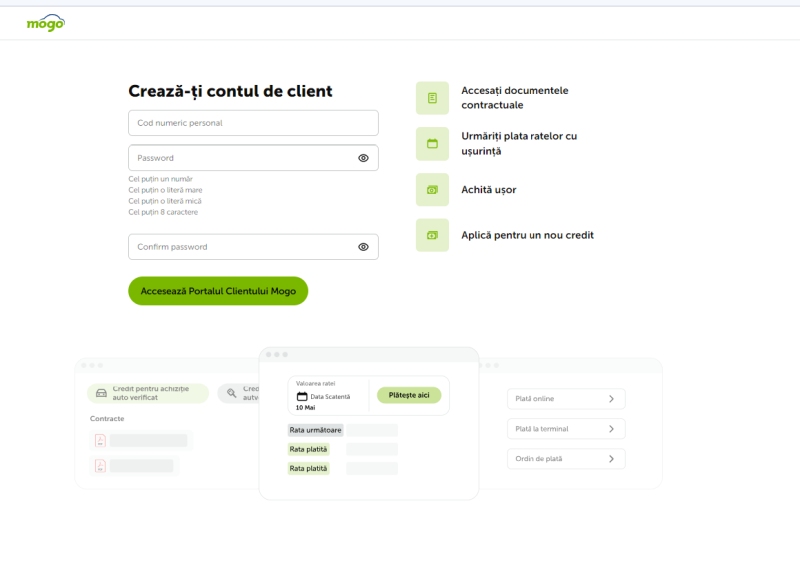Click the first PDF document icon under Contracte

pyautogui.click(x=100, y=440)
